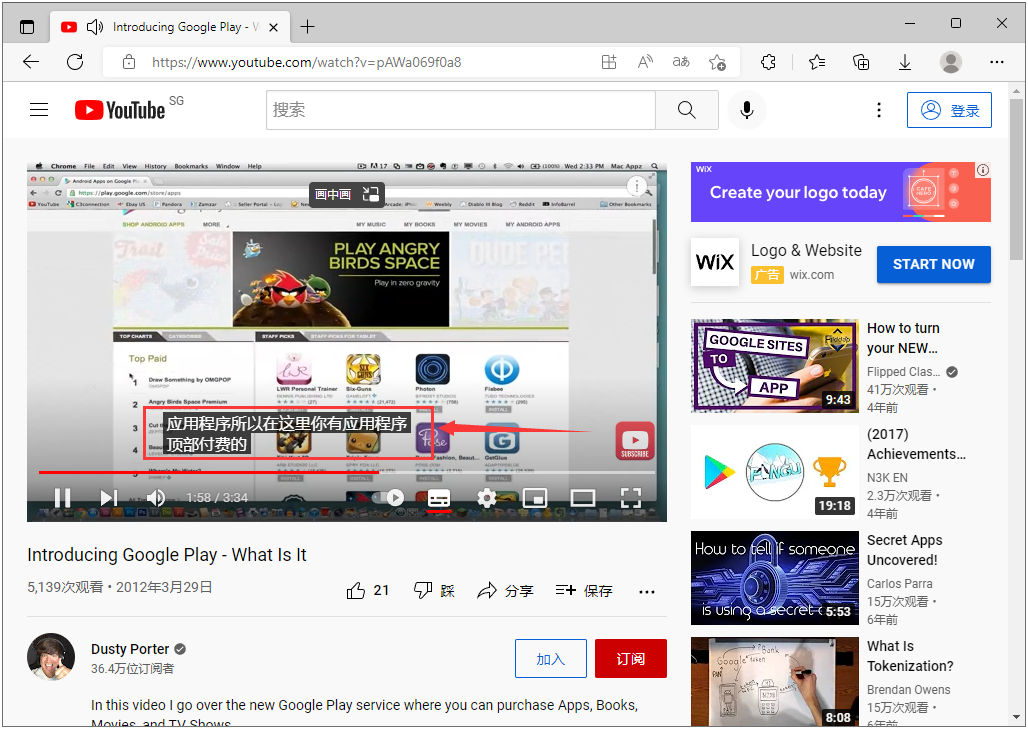Mute the video player volume
The image size is (1028, 729).
(x=156, y=498)
